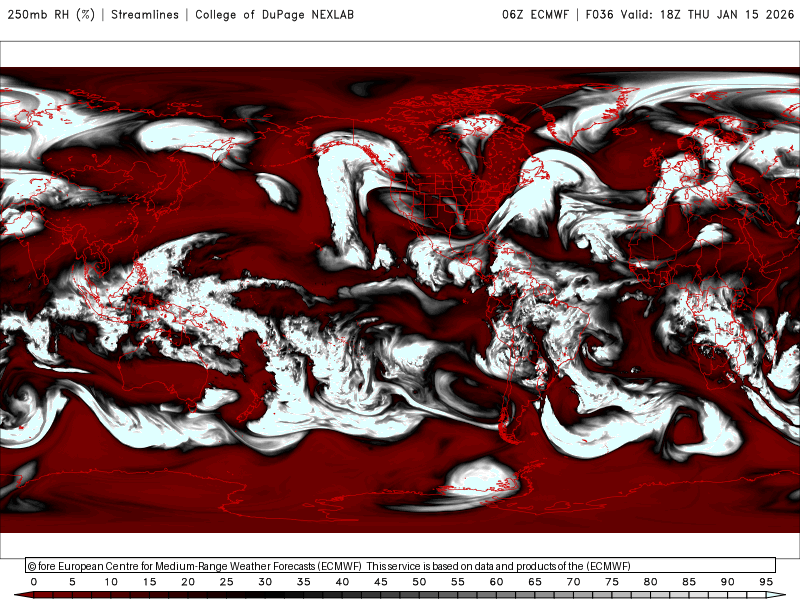Click colorbar tick label '85'
This screenshot has height=600, width=800.
click(x=689, y=582)
